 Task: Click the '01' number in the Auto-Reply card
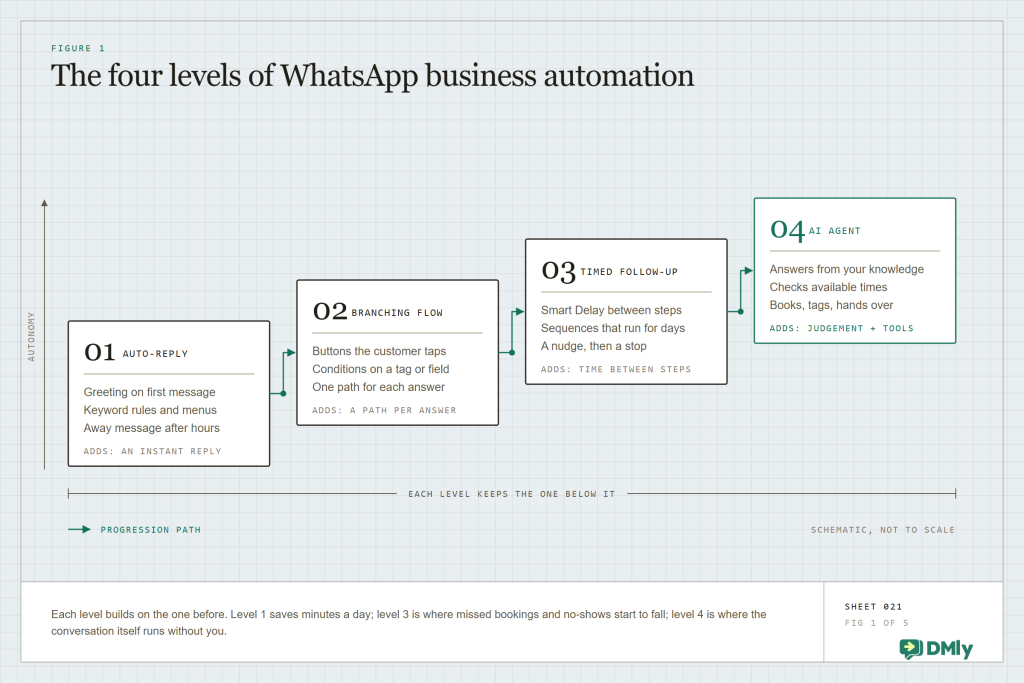click(x=99, y=353)
